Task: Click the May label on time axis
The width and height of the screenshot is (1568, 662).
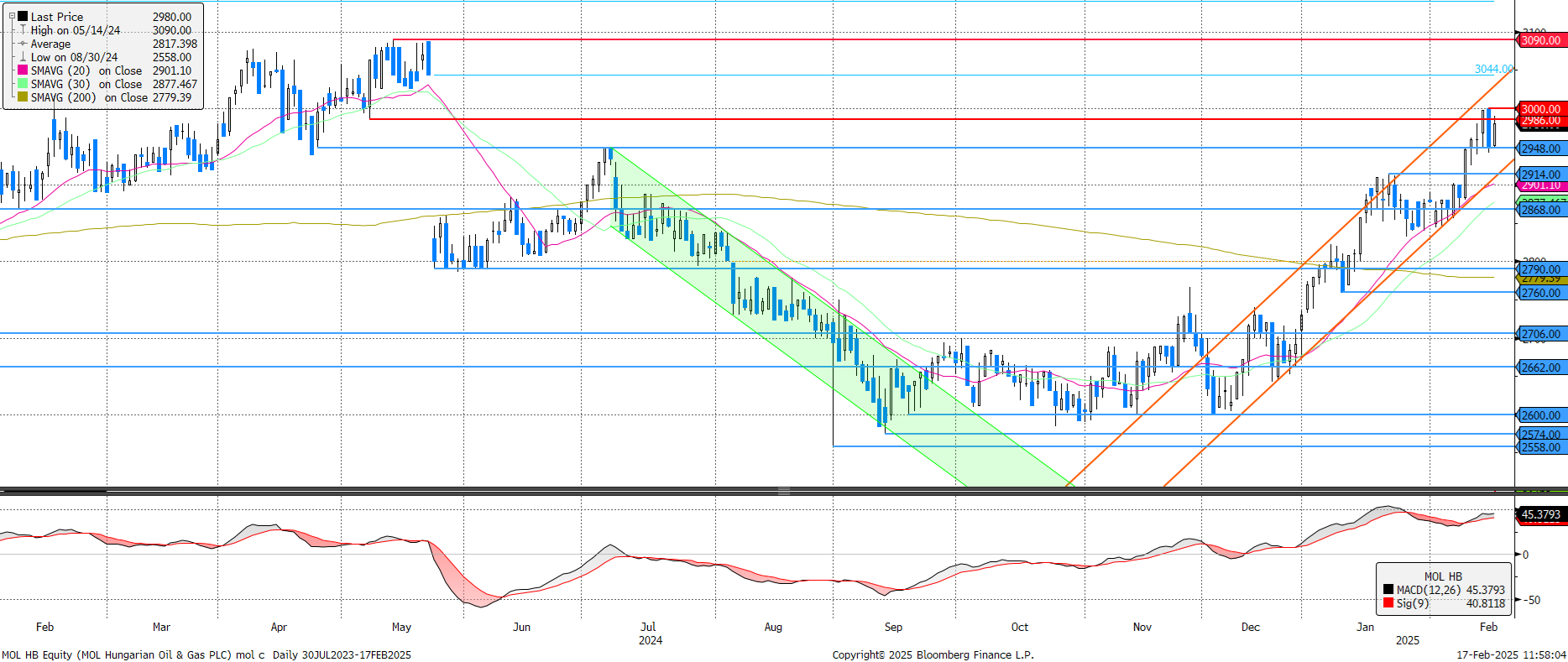Action: point(401,627)
